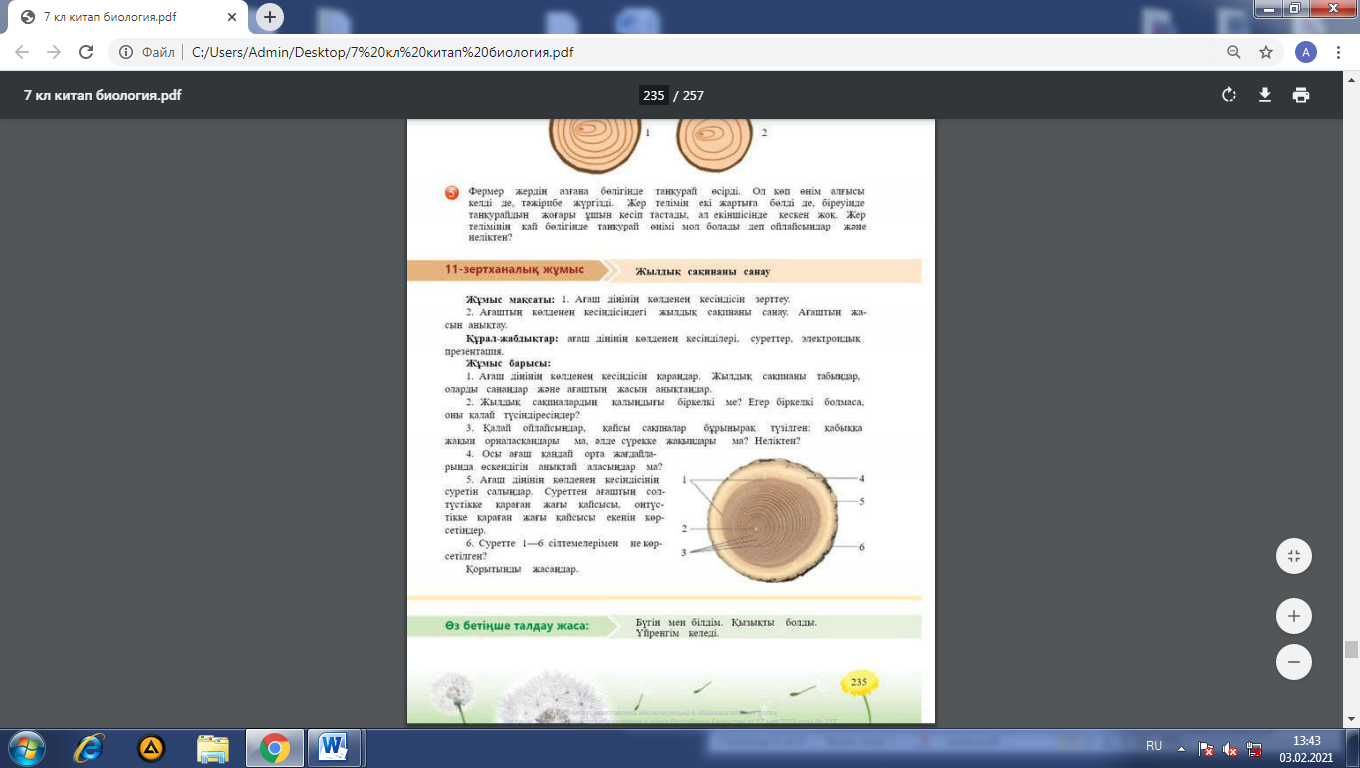Restore down the Chrome window

tap(1296, 9)
